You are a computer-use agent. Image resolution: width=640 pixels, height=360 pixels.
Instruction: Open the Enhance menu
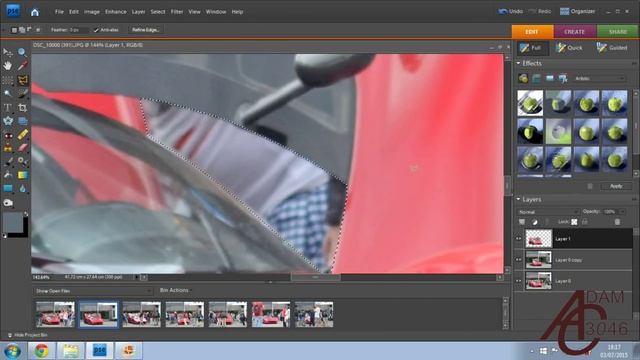click(x=116, y=12)
